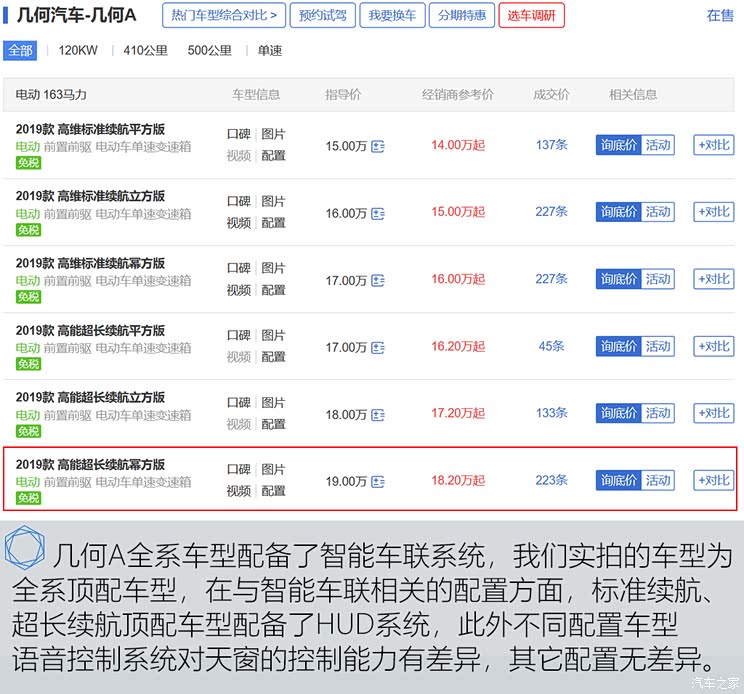
Task: Click 在售 status label
Action: coord(720,16)
